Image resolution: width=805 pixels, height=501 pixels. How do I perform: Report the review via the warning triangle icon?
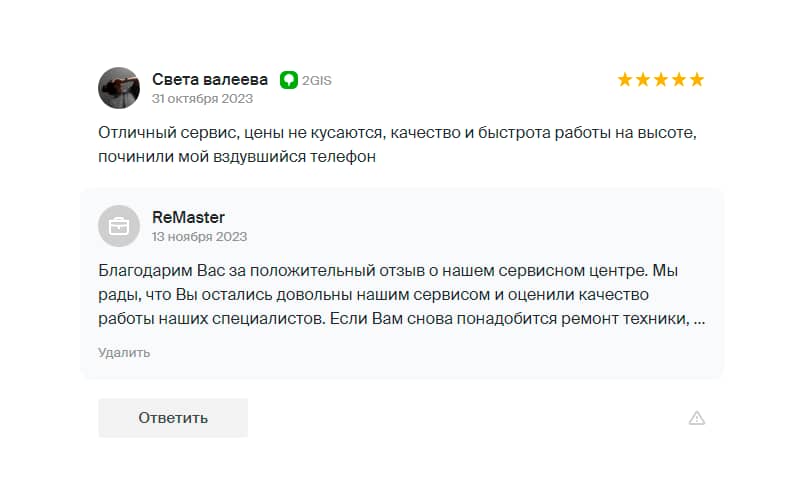(x=697, y=418)
